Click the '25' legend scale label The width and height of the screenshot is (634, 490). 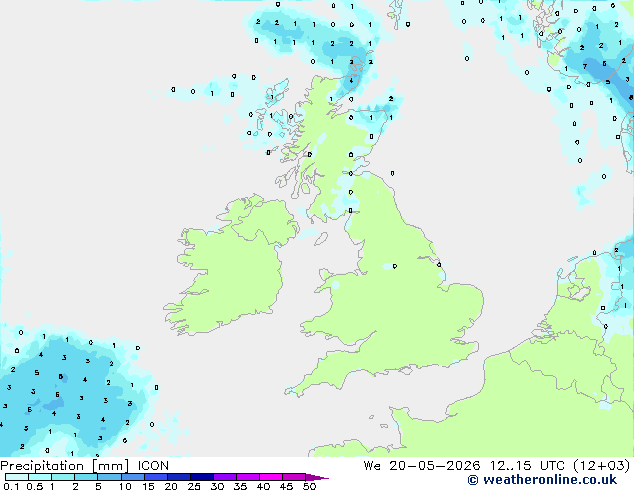click(x=194, y=486)
